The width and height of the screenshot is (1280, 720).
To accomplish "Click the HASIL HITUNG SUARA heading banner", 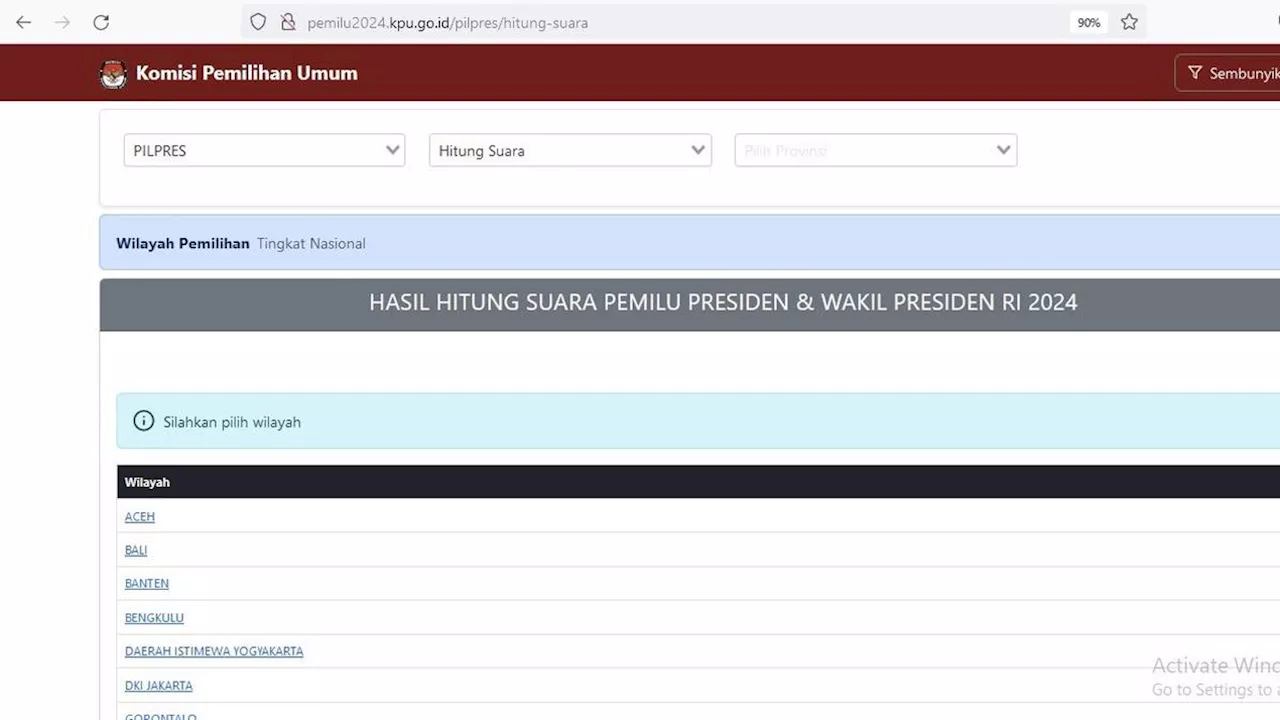I will (x=690, y=304).
